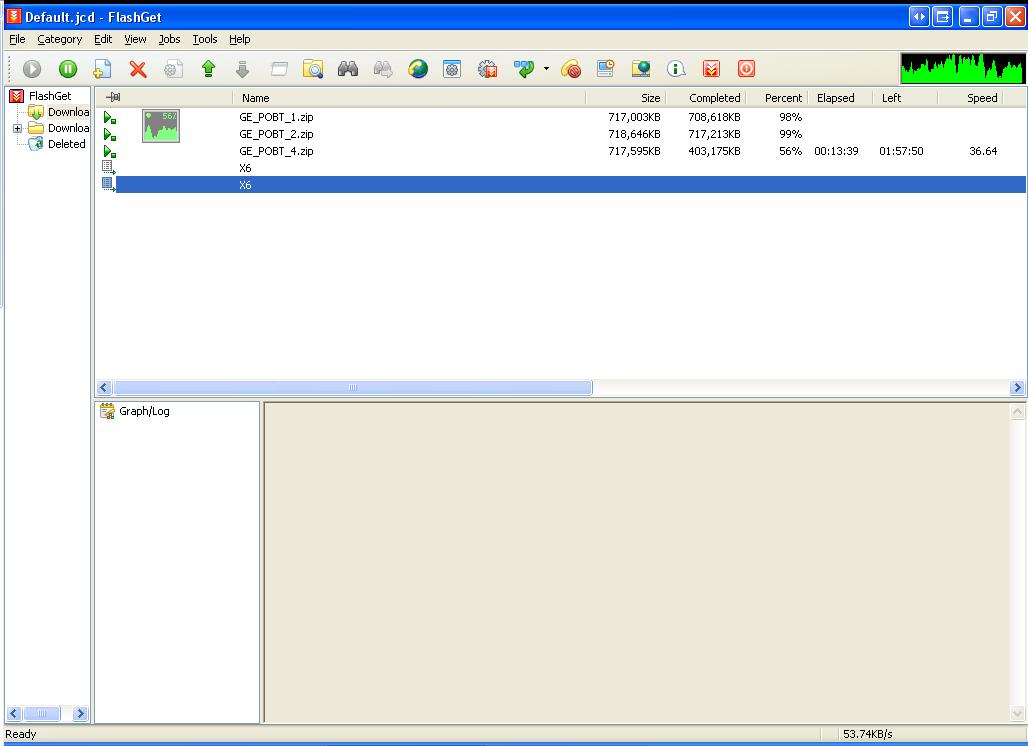Click the job list horizontal scrollbar thumb
1028x746 pixels.
[352, 387]
